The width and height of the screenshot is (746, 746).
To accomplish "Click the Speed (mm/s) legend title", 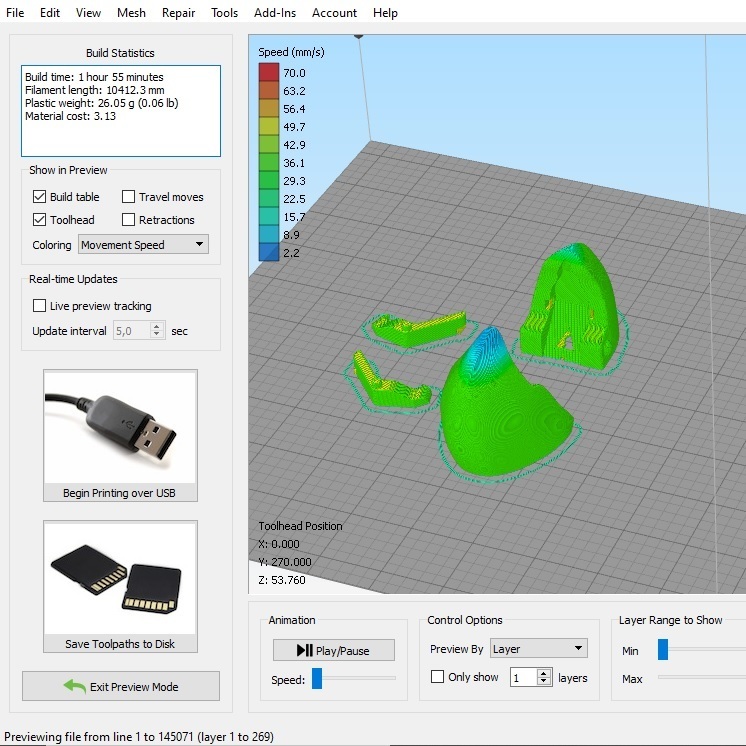I will click(x=291, y=52).
